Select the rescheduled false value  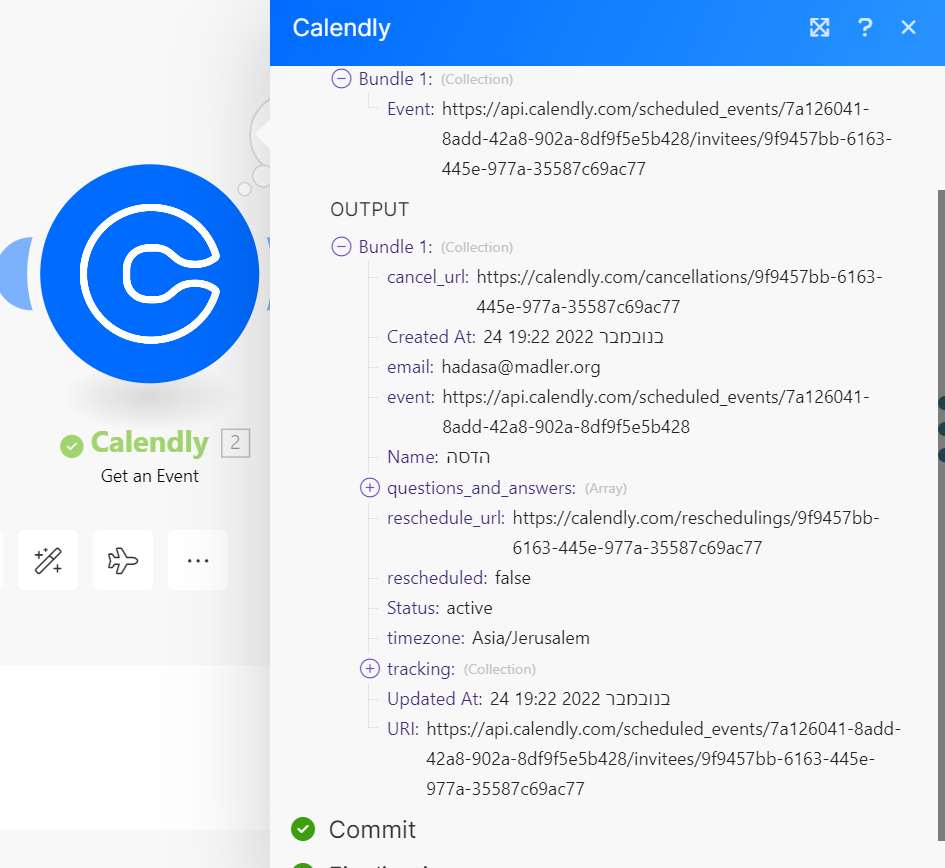[x=513, y=577]
